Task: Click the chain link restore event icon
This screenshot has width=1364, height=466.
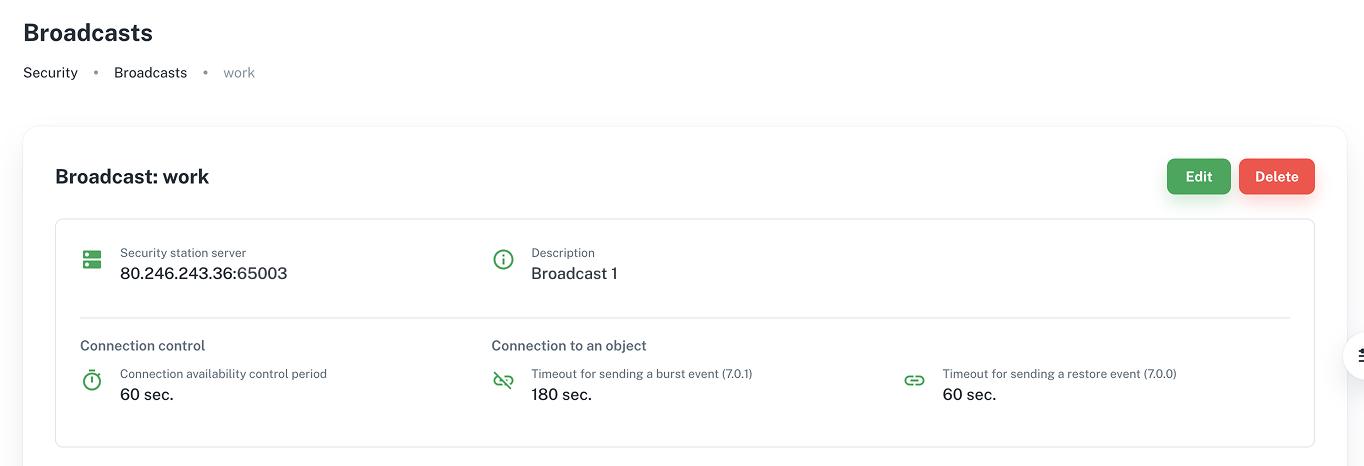Action: pyautogui.click(x=914, y=381)
